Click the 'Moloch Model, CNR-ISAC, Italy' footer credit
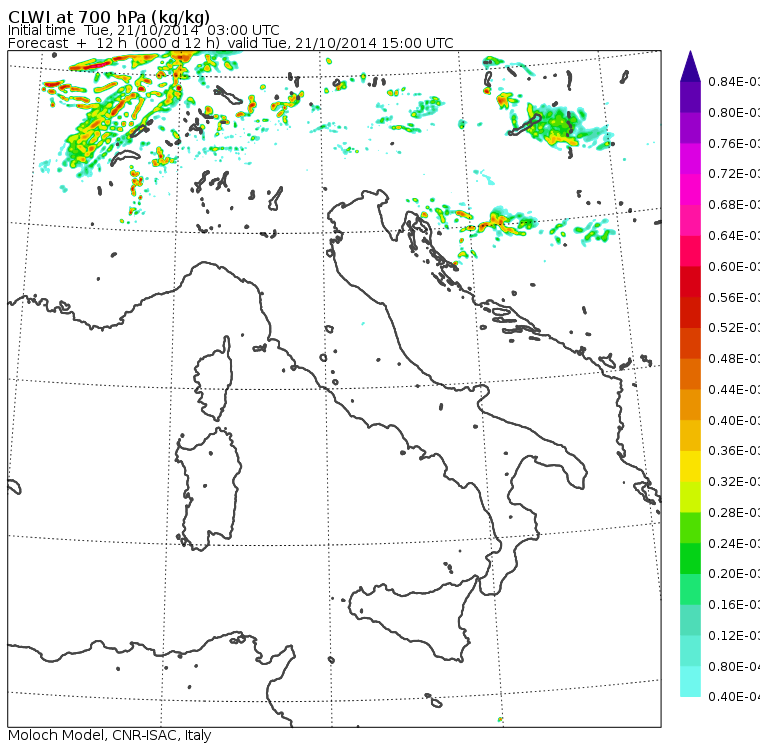The height and width of the screenshot is (749, 760). pyautogui.click(x=110, y=735)
